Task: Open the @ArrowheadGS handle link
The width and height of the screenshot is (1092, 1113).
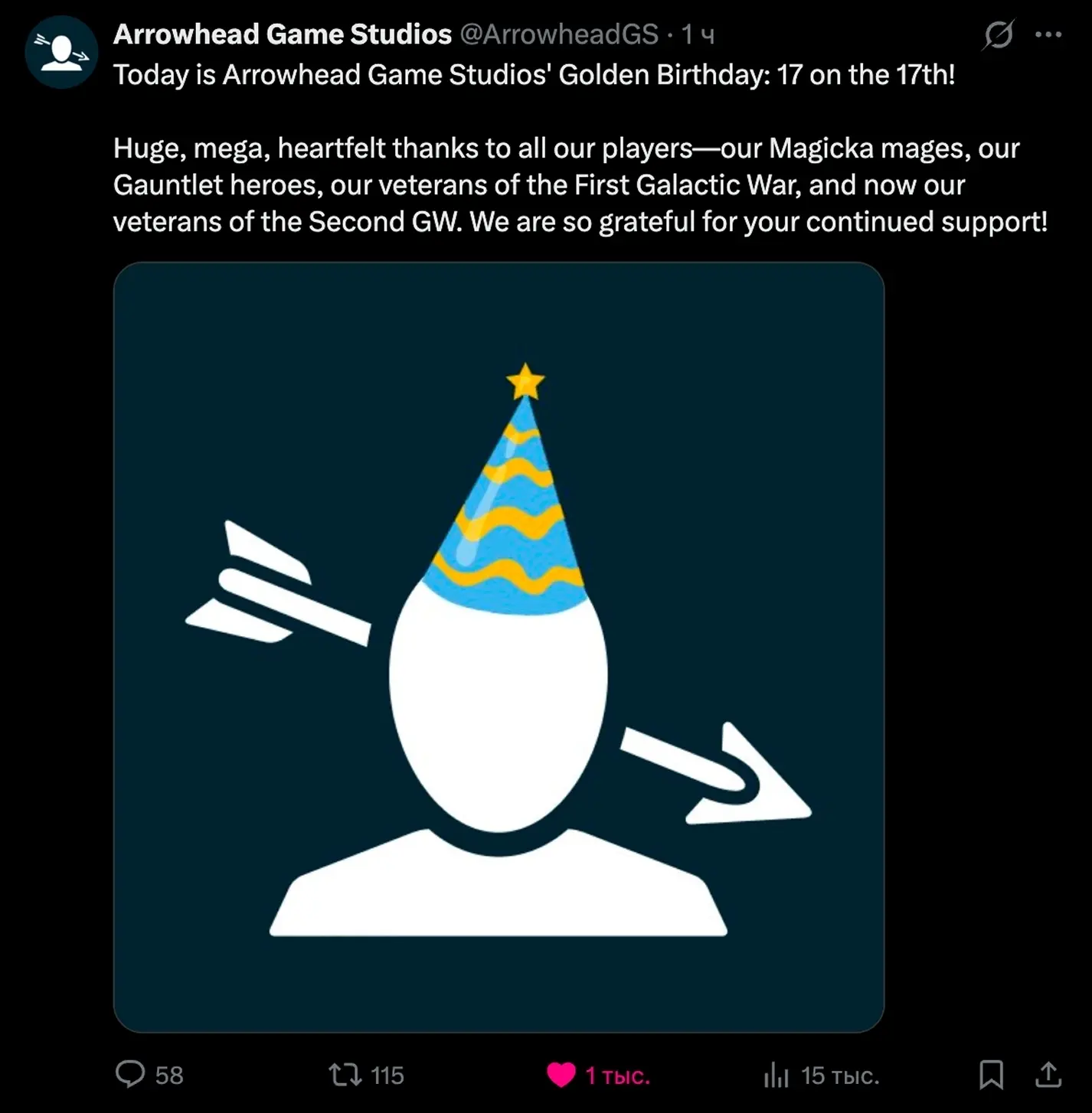Action: [559, 34]
